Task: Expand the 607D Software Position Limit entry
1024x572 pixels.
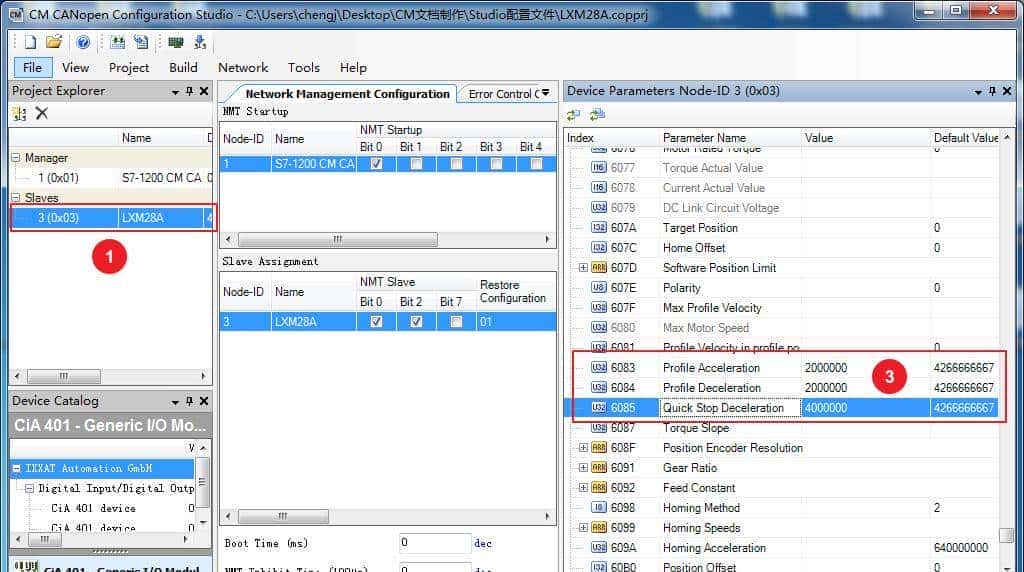Action: 583,268
